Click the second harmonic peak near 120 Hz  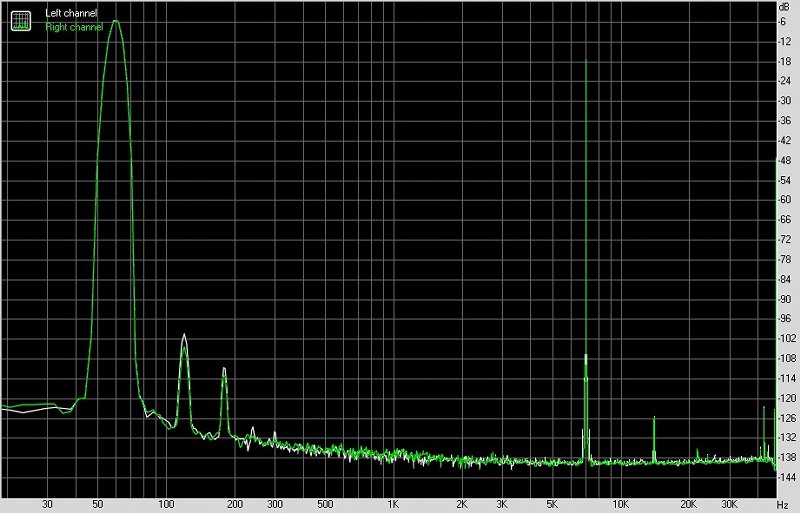[x=184, y=337]
